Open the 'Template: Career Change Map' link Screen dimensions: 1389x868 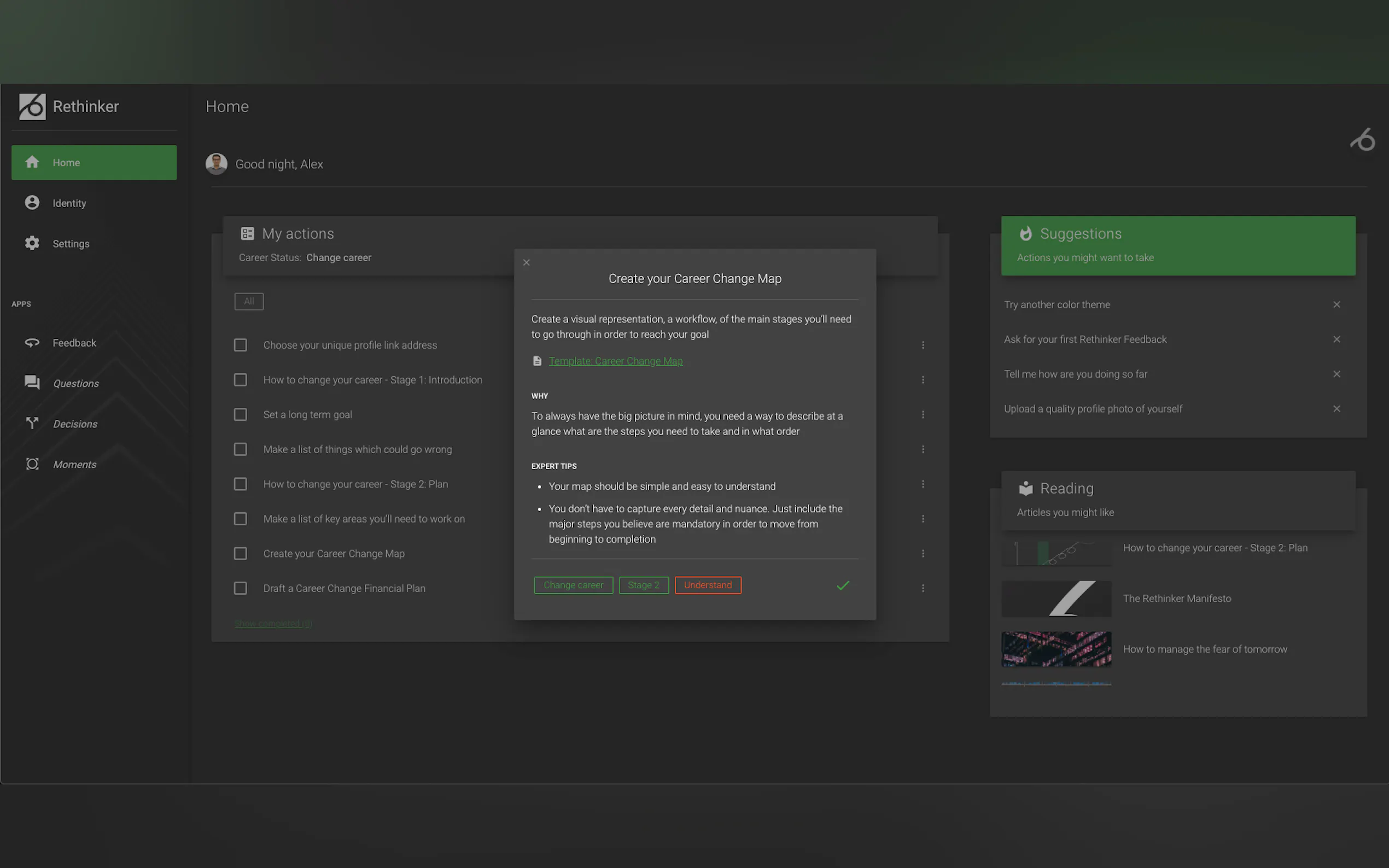click(x=616, y=361)
